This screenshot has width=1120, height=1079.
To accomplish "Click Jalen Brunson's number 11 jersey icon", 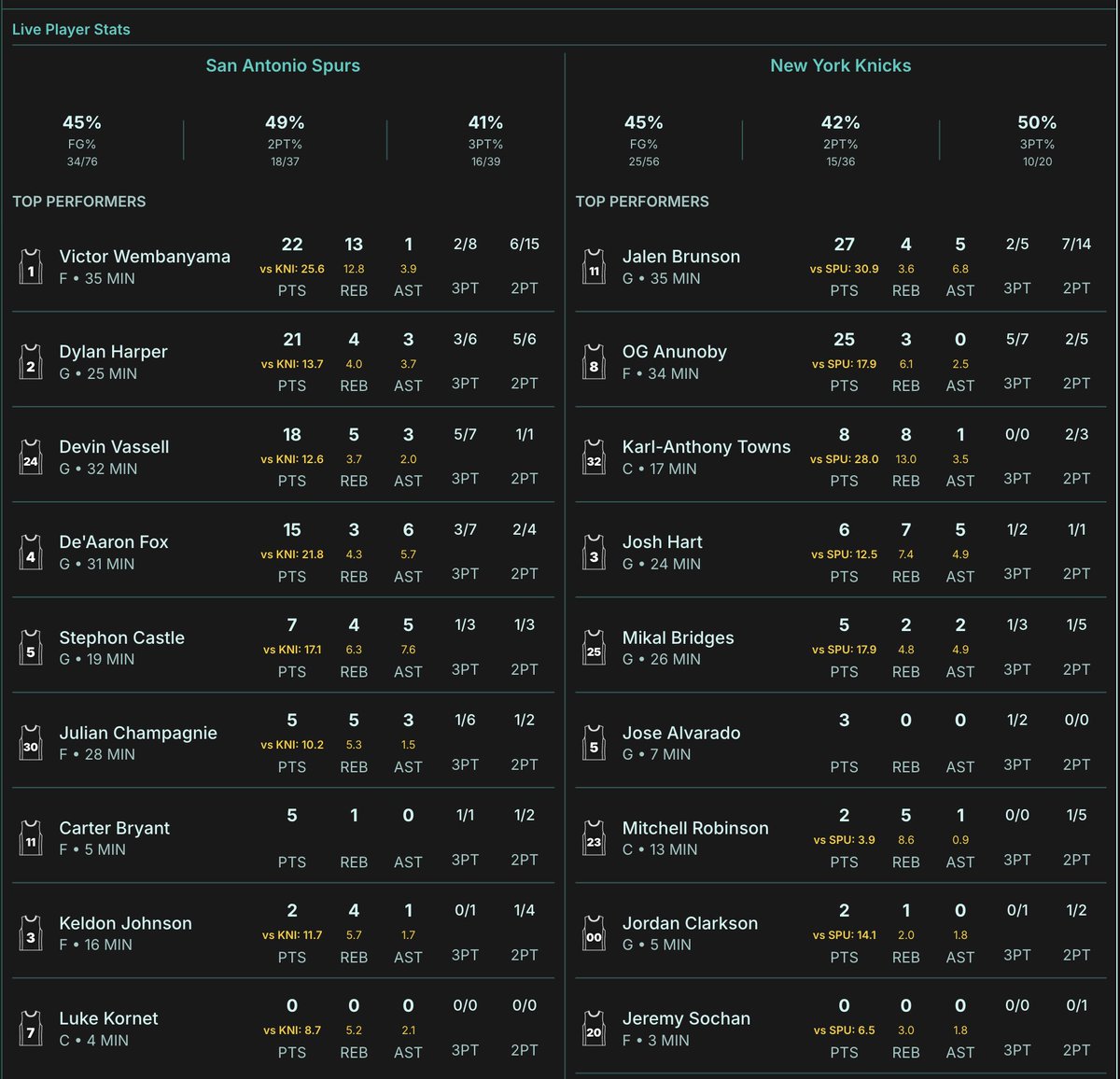I will click(594, 267).
